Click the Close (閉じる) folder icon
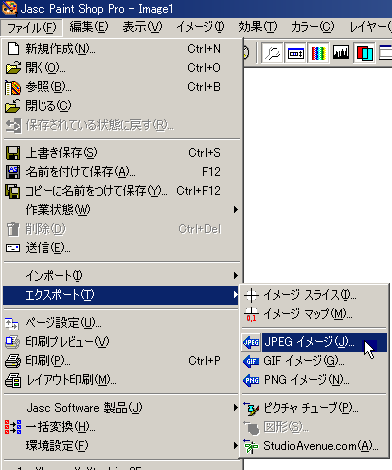392x470 pixels. (13, 106)
